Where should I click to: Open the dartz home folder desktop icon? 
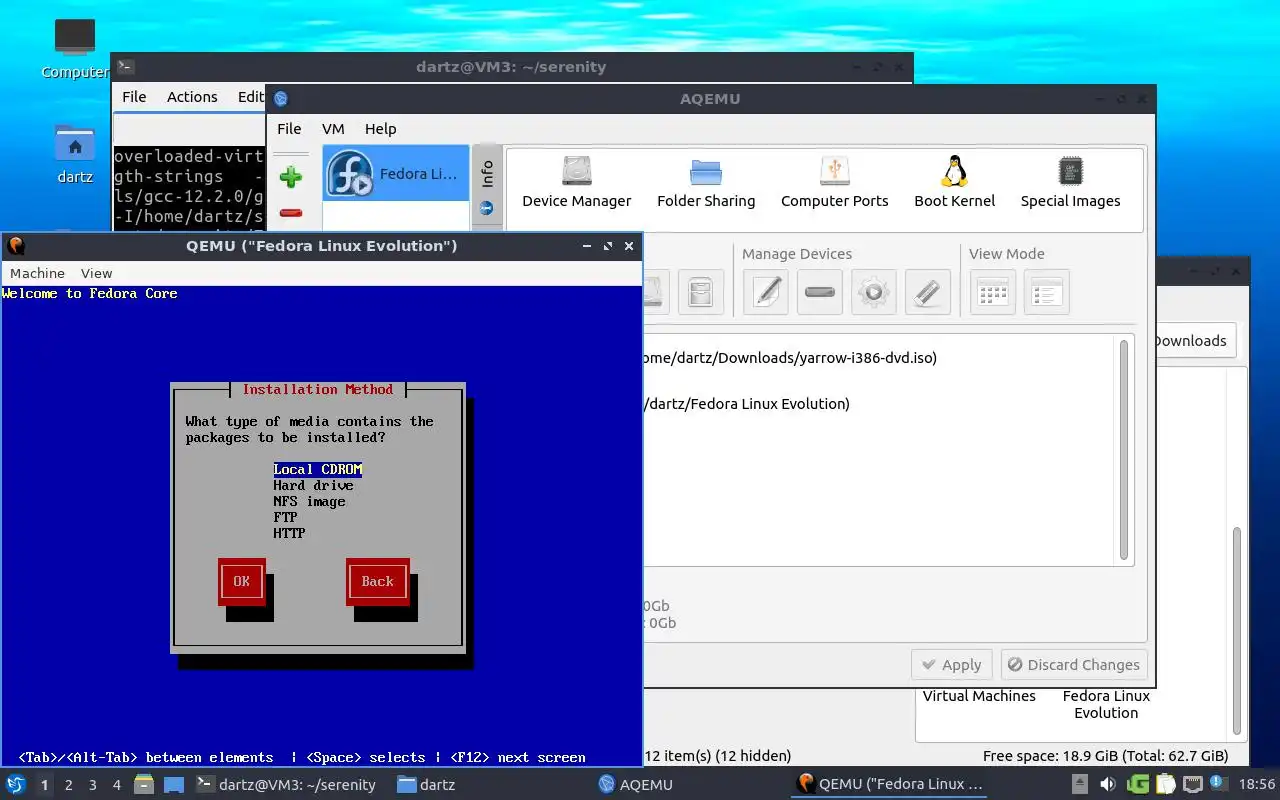click(x=75, y=155)
